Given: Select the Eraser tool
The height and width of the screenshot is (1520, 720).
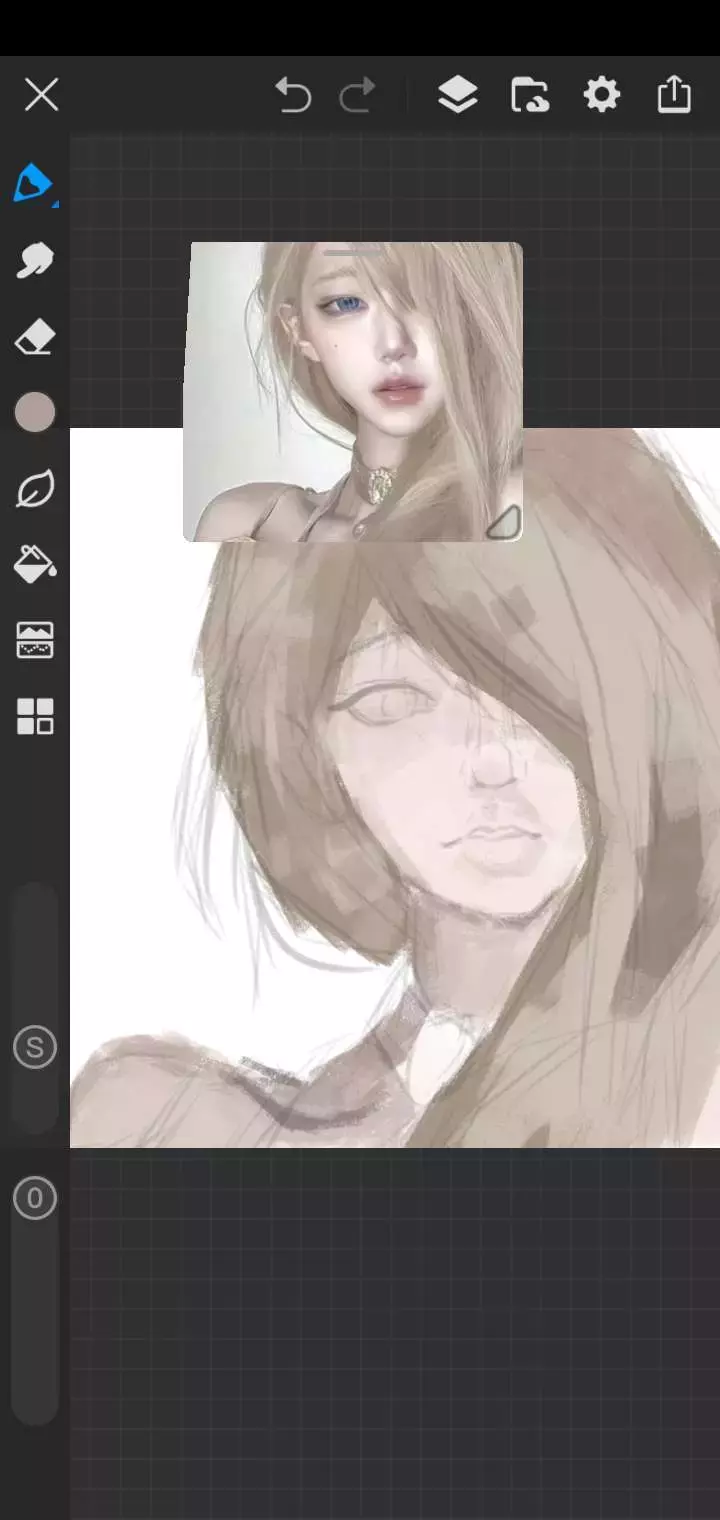Looking at the screenshot, I should [34, 338].
